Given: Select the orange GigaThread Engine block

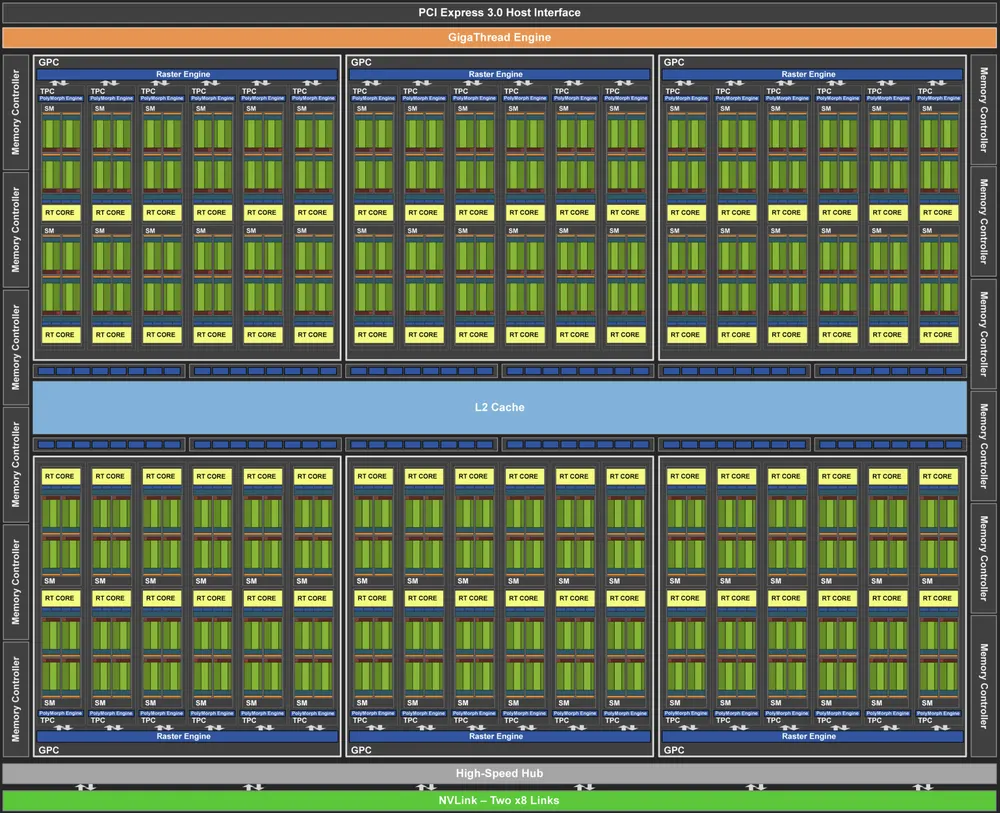Looking at the screenshot, I should tap(499, 37).
